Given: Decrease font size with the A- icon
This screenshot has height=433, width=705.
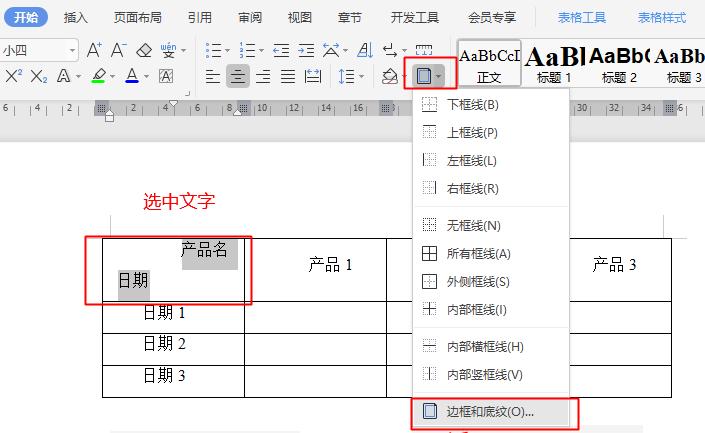Looking at the screenshot, I should point(119,50).
